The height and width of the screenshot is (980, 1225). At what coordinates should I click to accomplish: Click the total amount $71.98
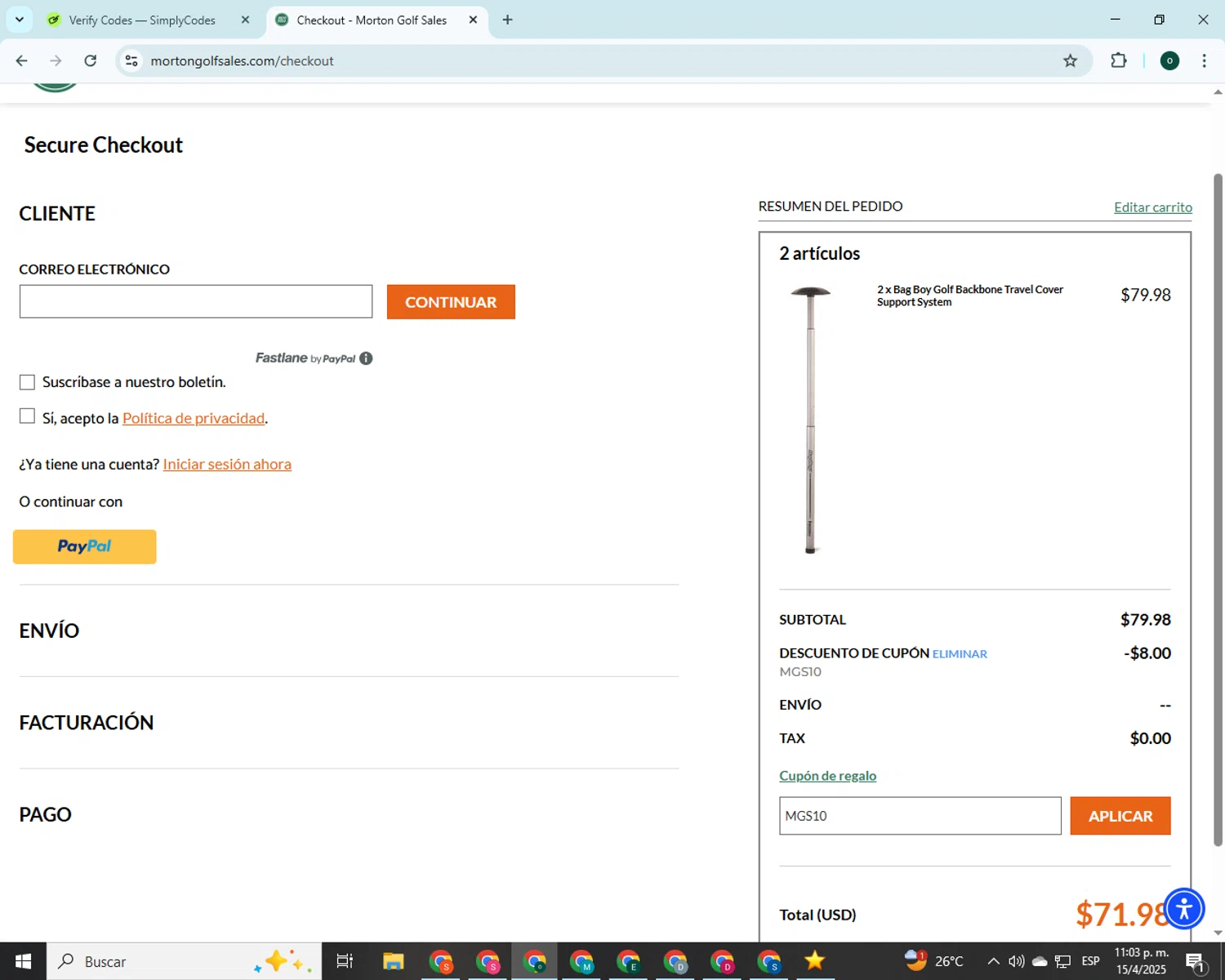pyautogui.click(x=1123, y=915)
